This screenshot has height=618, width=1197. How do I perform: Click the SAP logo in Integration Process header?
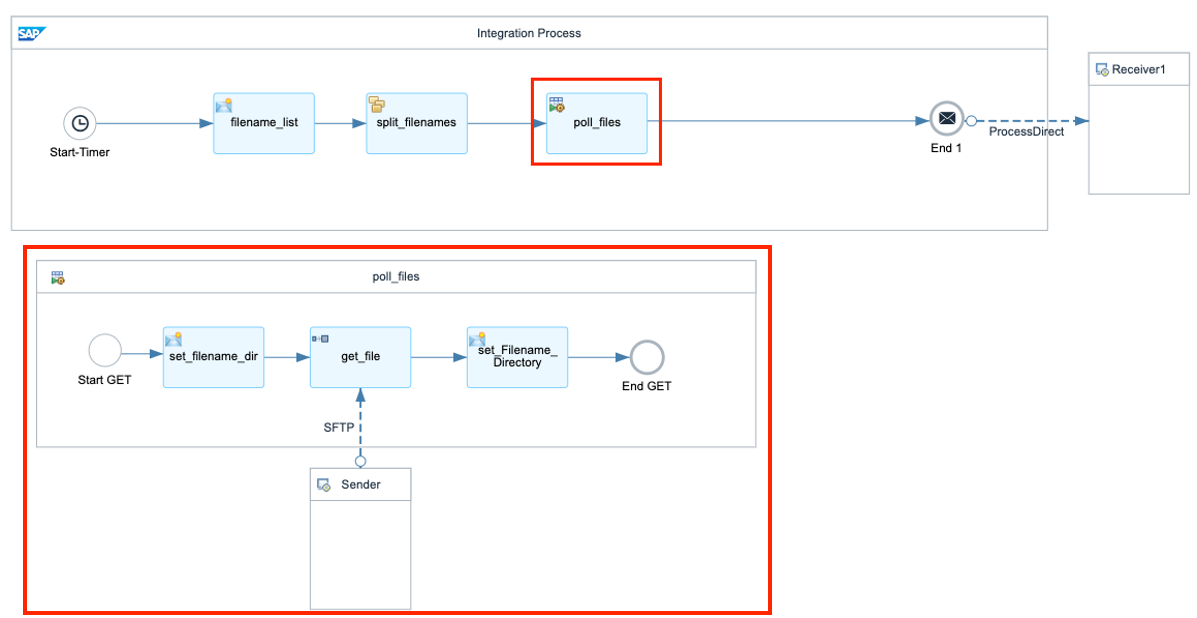(33, 33)
